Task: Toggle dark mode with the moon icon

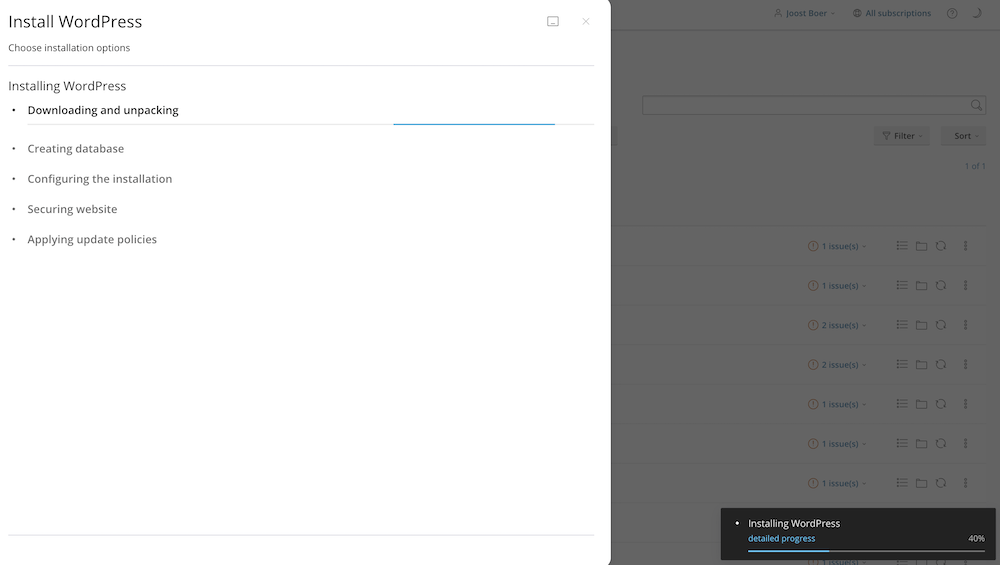Action: (x=977, y=14)
